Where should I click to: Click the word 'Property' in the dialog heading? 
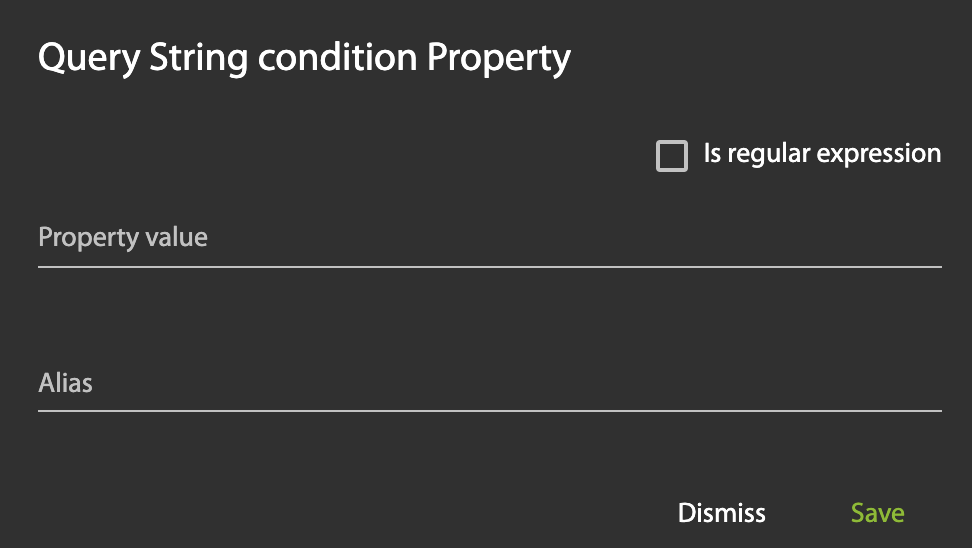(499, 58)
